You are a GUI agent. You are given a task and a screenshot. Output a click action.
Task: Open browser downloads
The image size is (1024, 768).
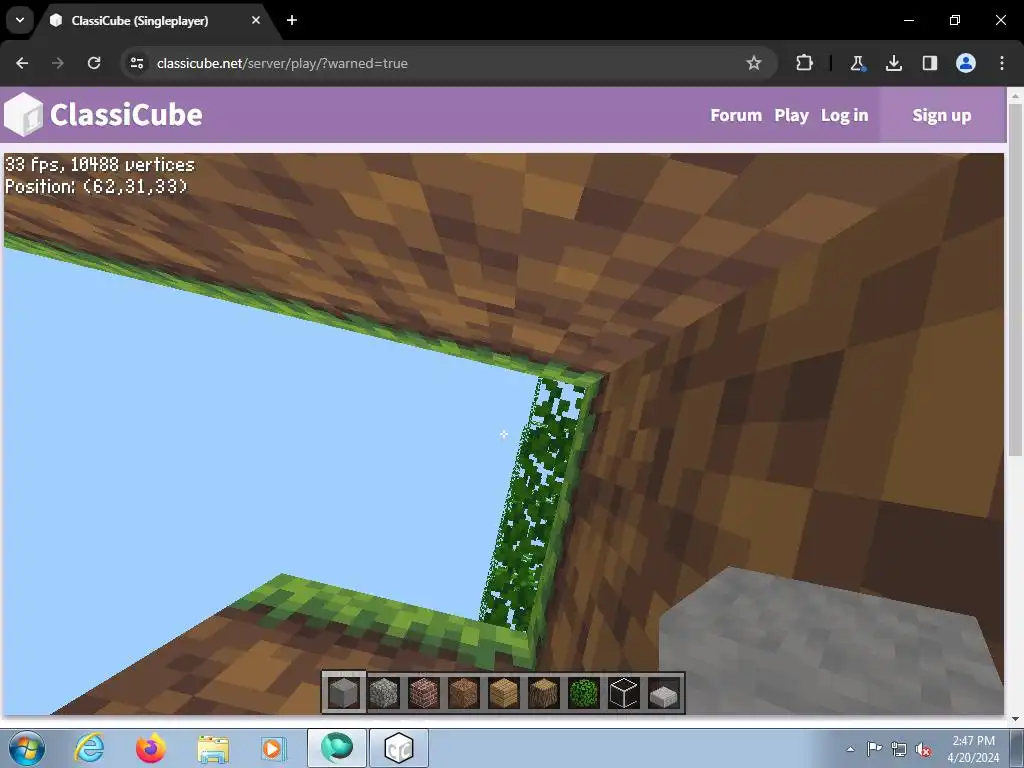(893, 63)
